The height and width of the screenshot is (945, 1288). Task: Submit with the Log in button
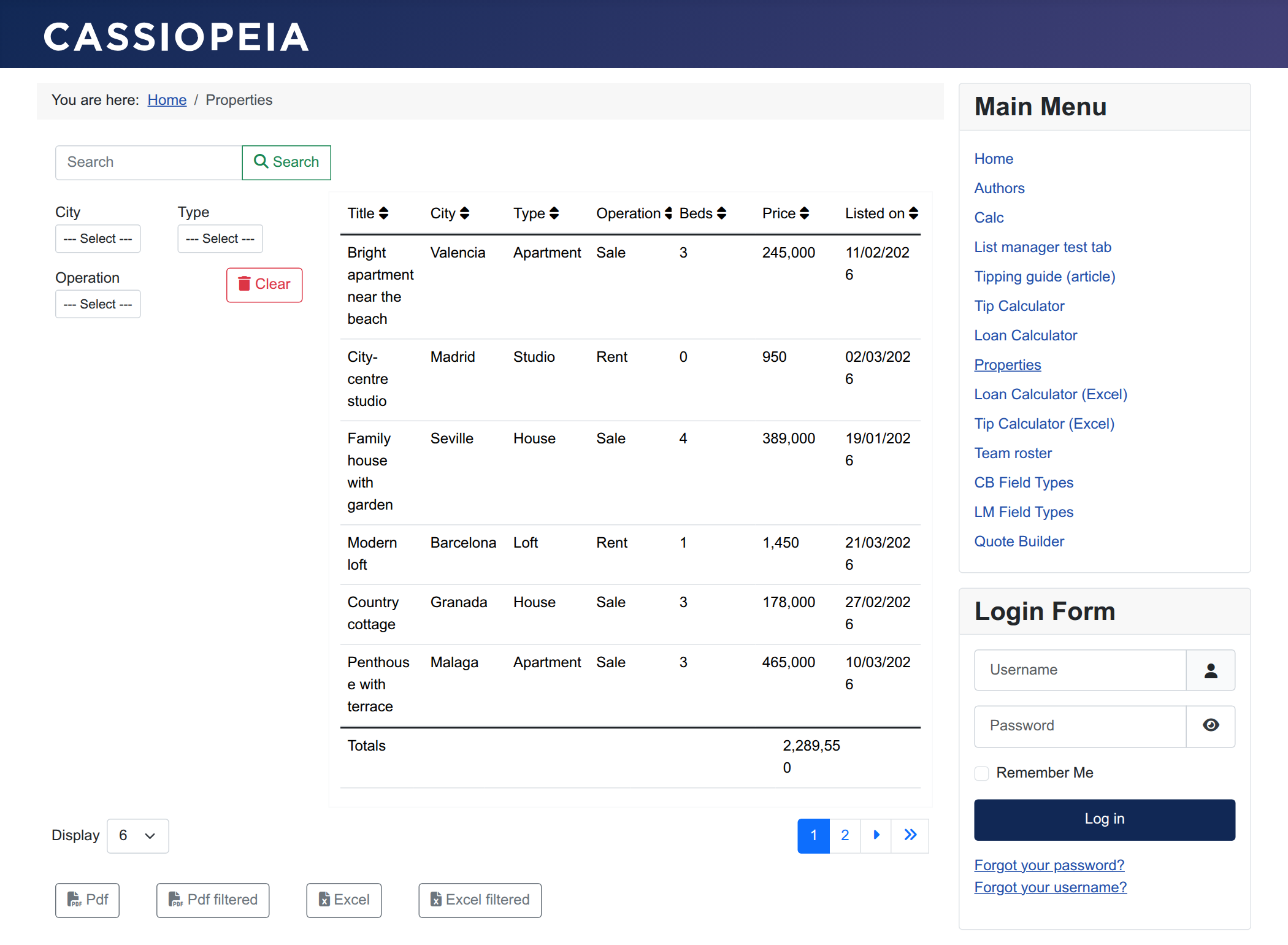[x=1105, y=820]
